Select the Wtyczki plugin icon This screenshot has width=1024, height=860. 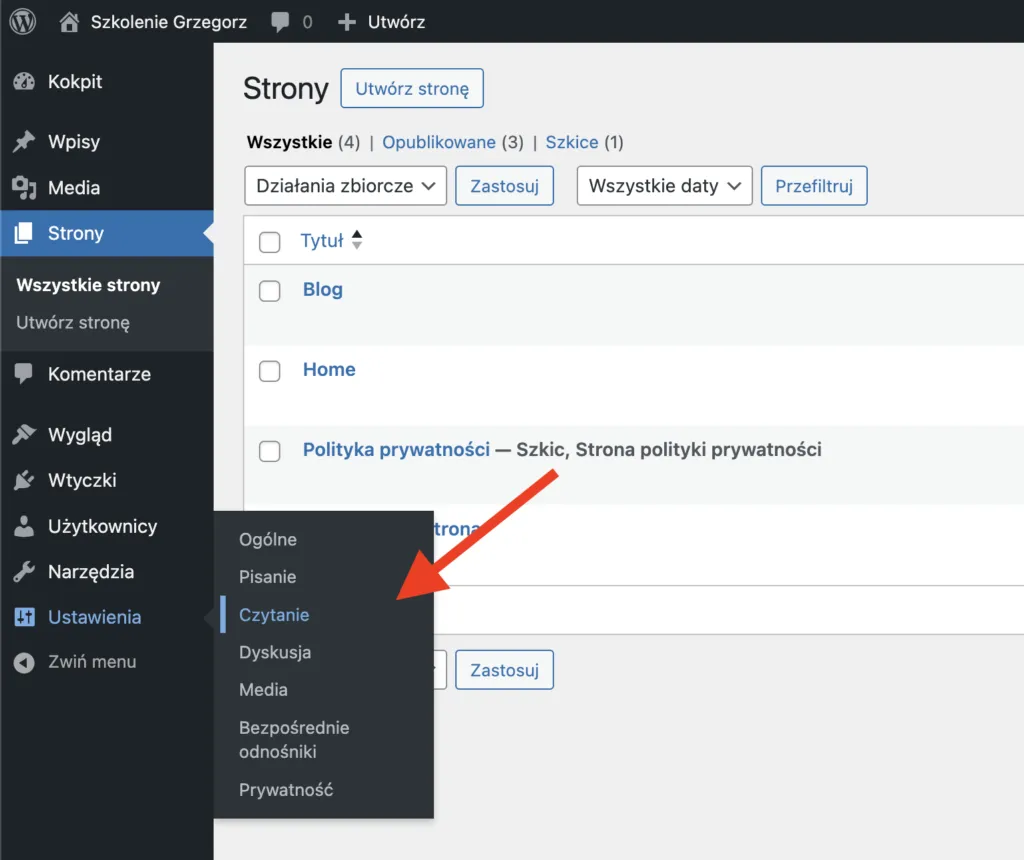click(x=23, y=480)
